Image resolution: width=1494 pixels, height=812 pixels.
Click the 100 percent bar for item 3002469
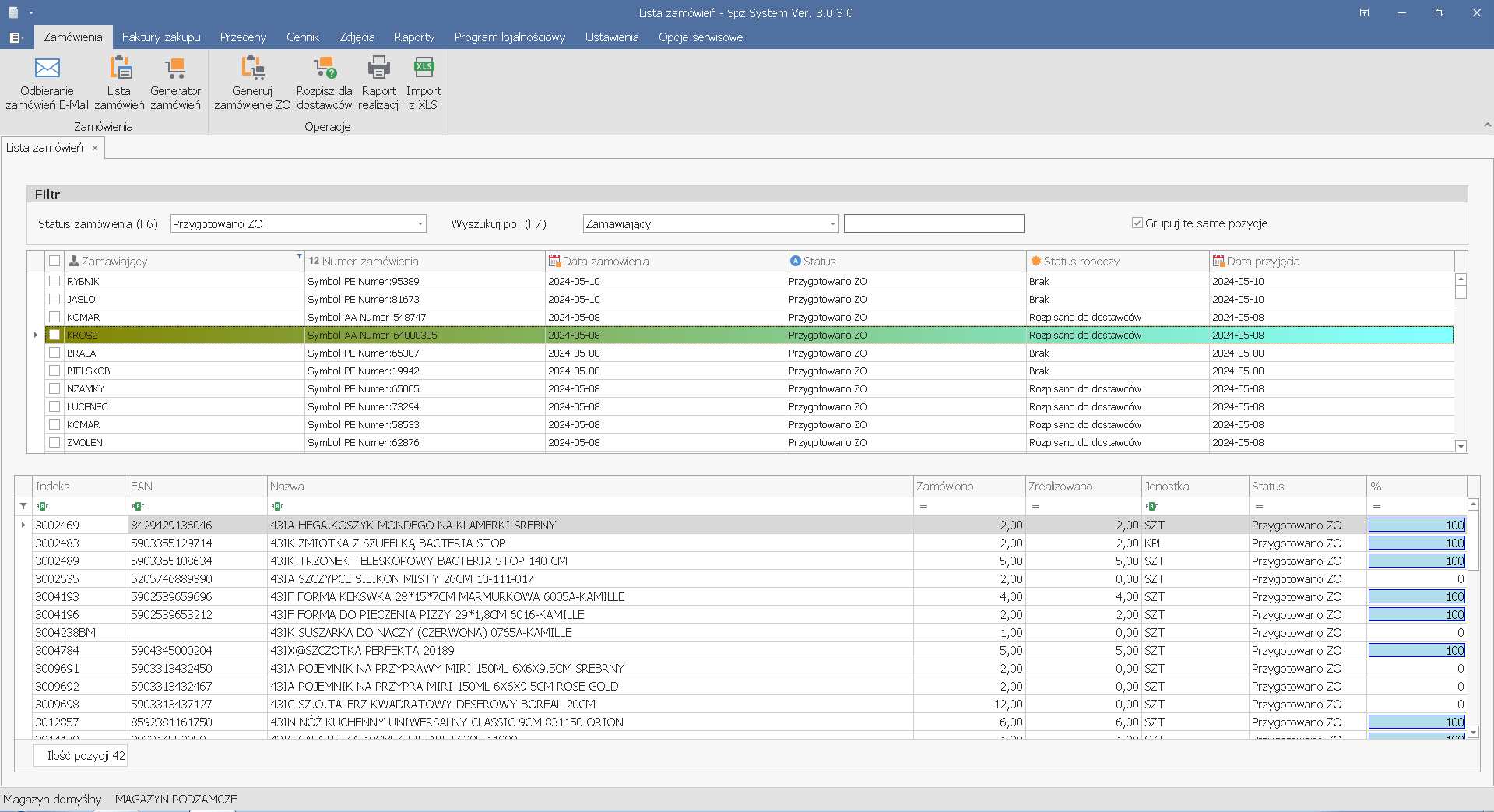1417,526
